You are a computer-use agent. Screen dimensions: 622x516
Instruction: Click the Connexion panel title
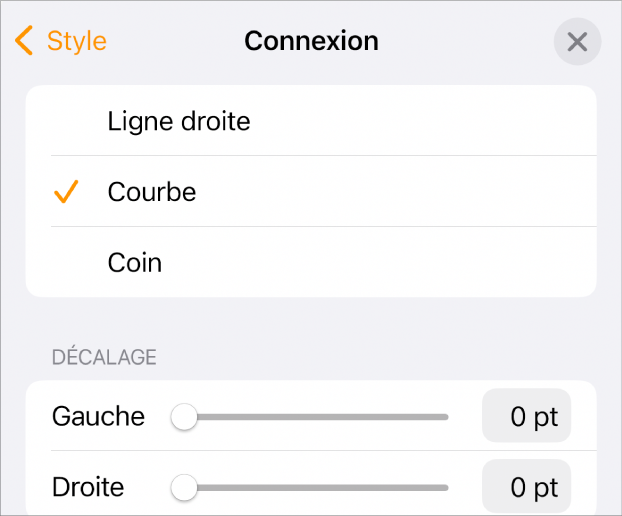point(311,41)
